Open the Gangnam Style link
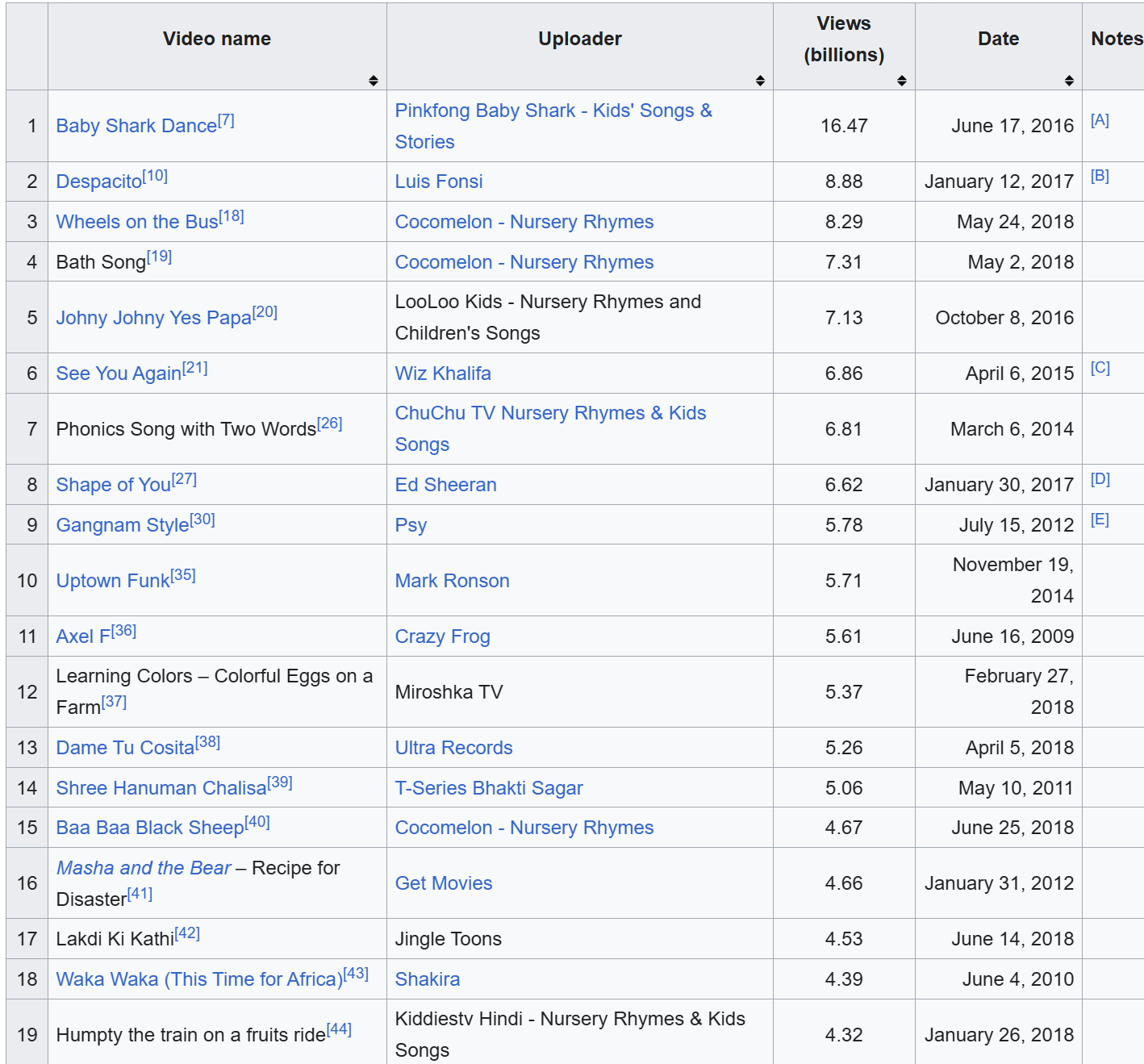The image size is (1144, 1064). click(123, 525)
